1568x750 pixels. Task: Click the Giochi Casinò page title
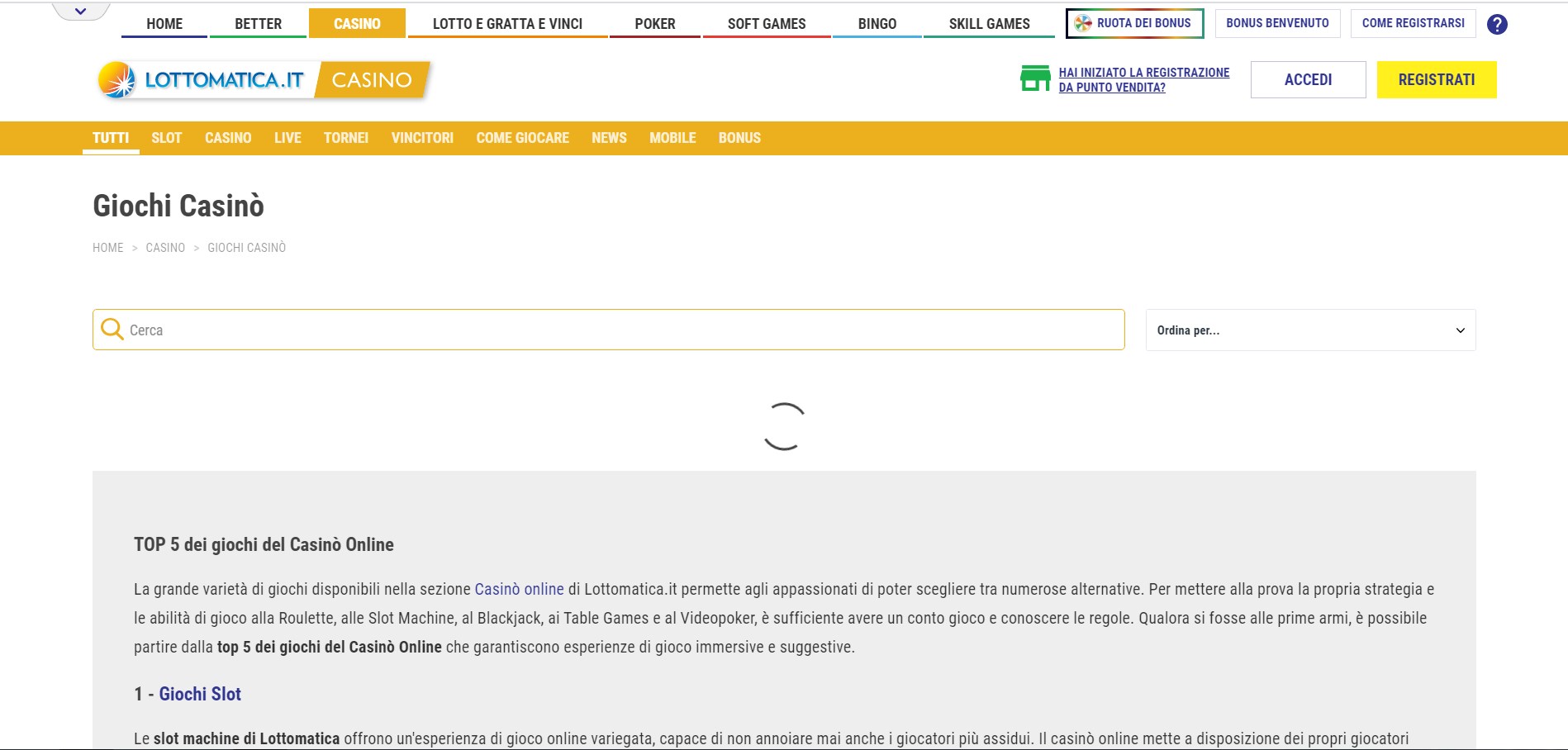[178, 206]
